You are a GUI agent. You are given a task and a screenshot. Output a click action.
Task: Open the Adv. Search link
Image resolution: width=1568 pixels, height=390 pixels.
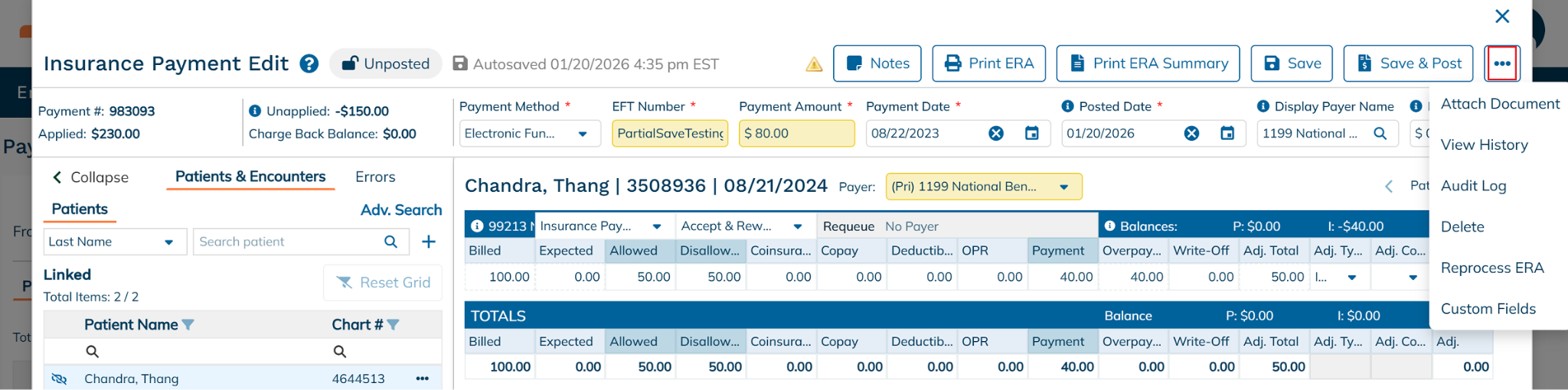tap(401, 210)
